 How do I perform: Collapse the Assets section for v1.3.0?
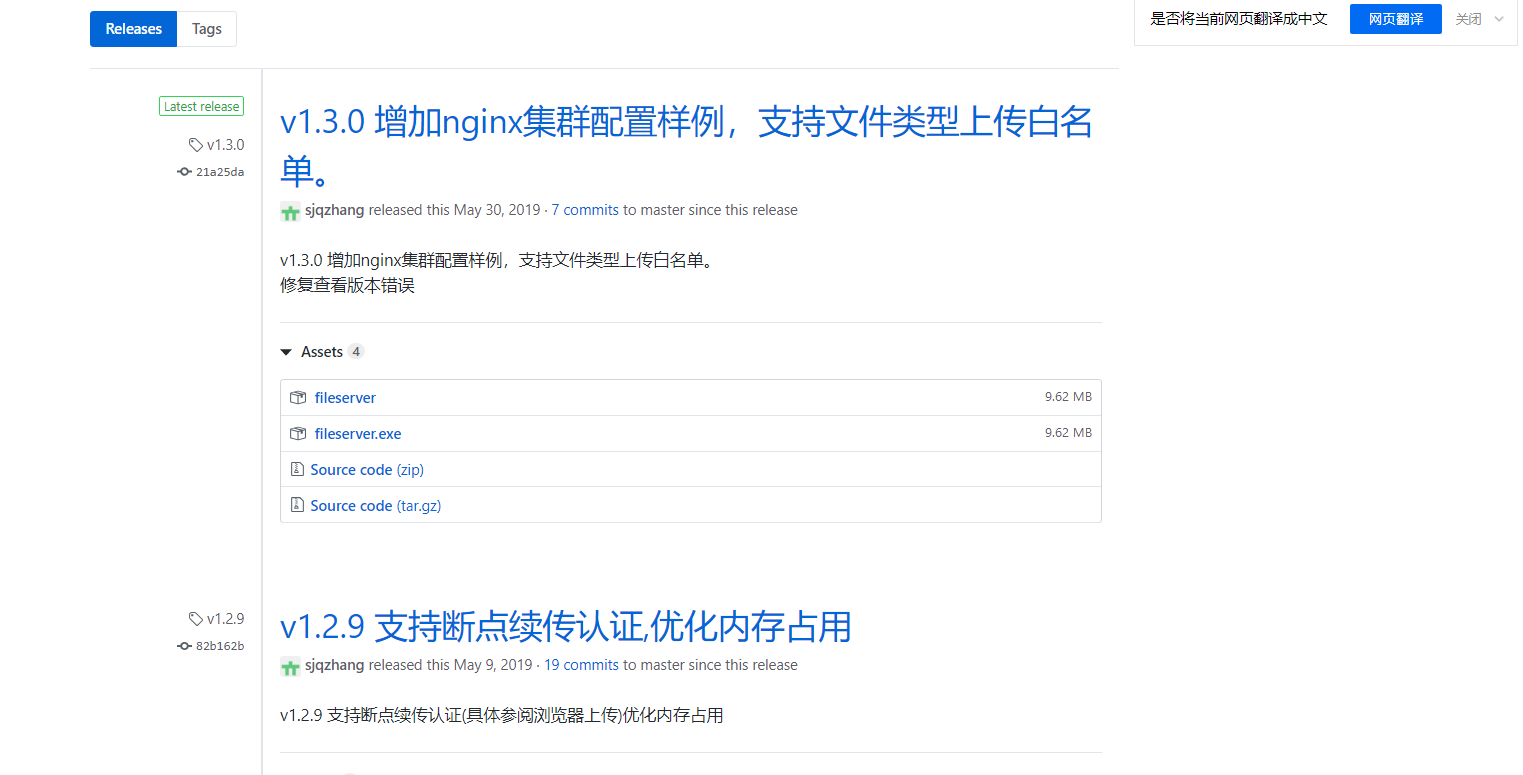[x=286, y=351]
